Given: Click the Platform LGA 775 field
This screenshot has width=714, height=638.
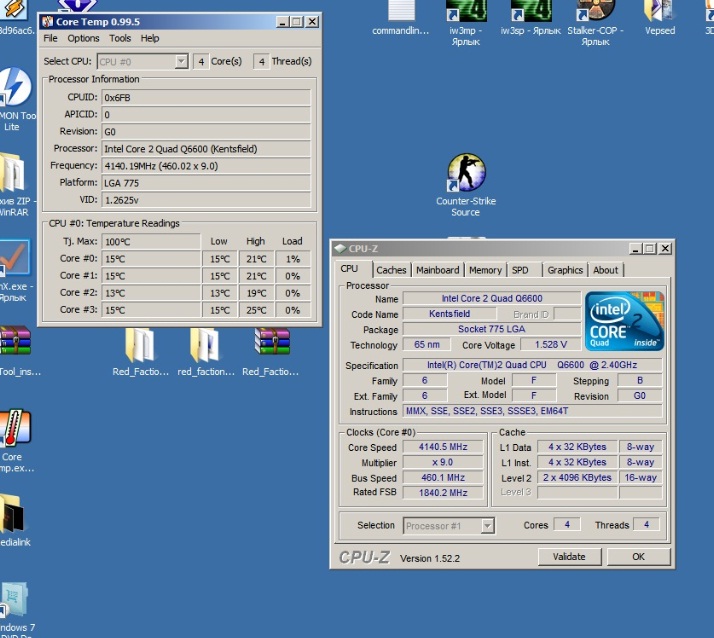Looking at the screenshot, I should (206, 183).
